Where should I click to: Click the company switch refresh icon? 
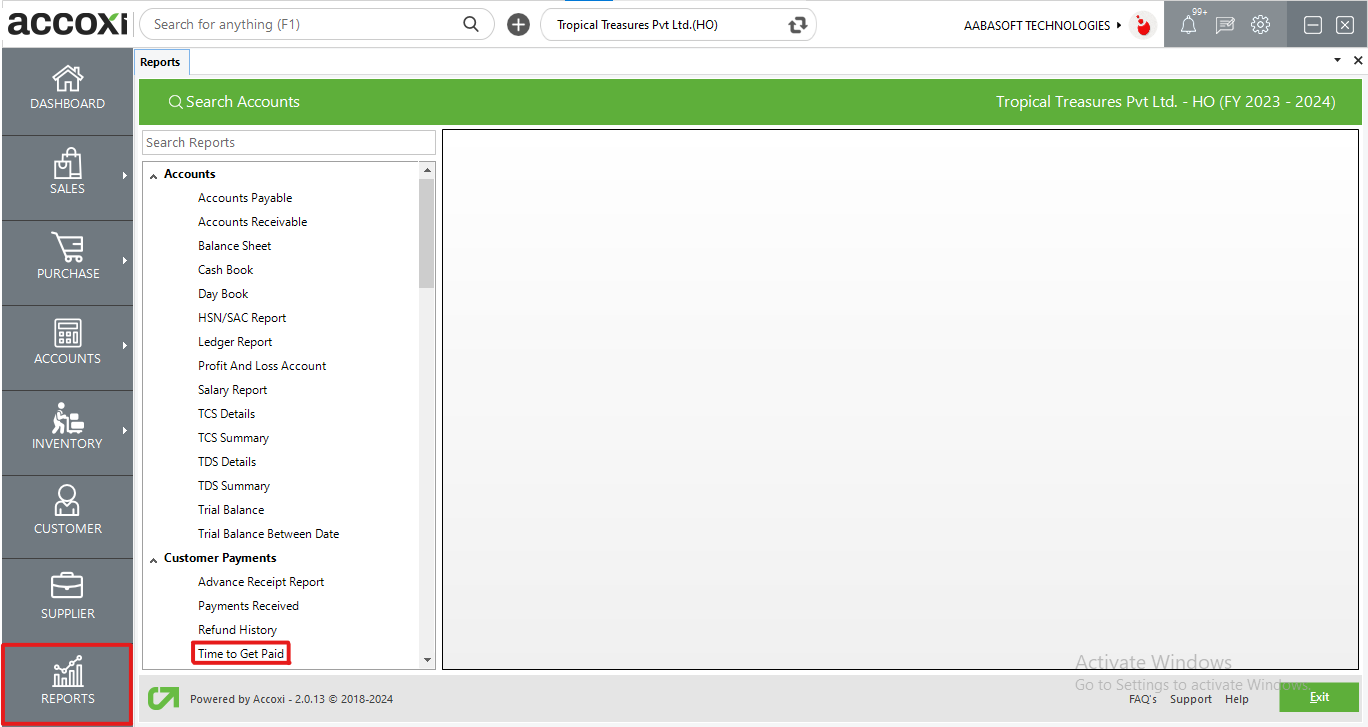pyautogui.click(x=797, y=25)
